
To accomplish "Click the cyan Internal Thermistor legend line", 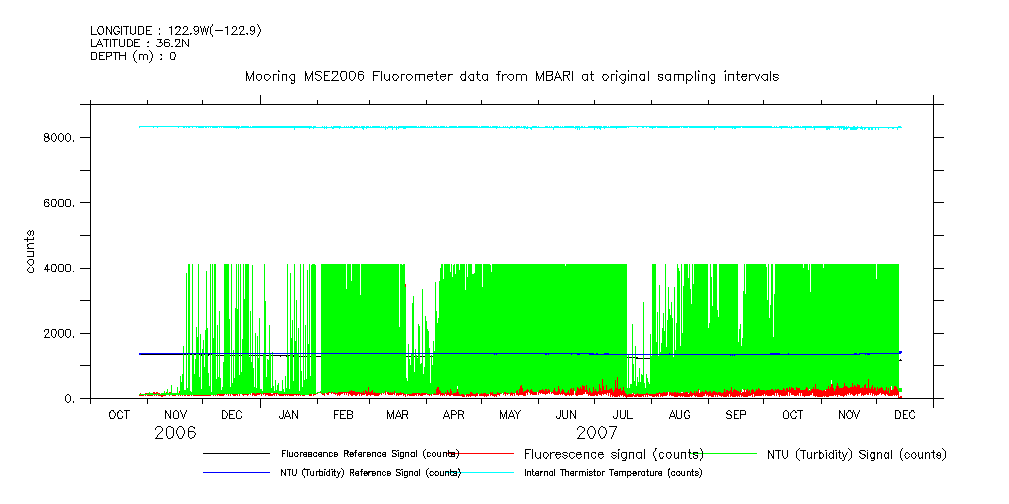I will 480,472.
